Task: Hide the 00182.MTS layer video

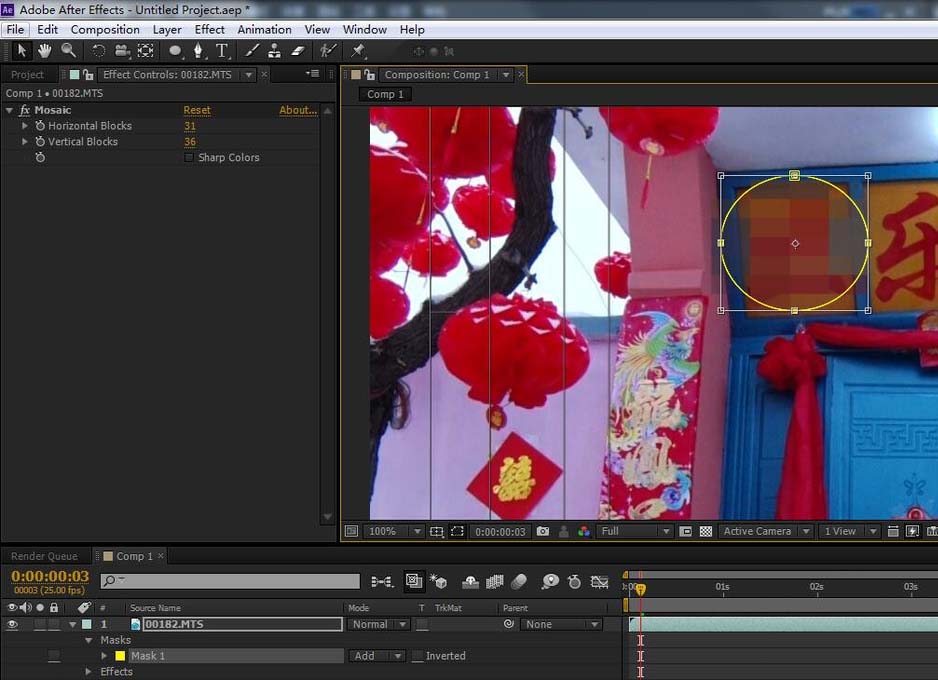Action: tap(13, 624)
